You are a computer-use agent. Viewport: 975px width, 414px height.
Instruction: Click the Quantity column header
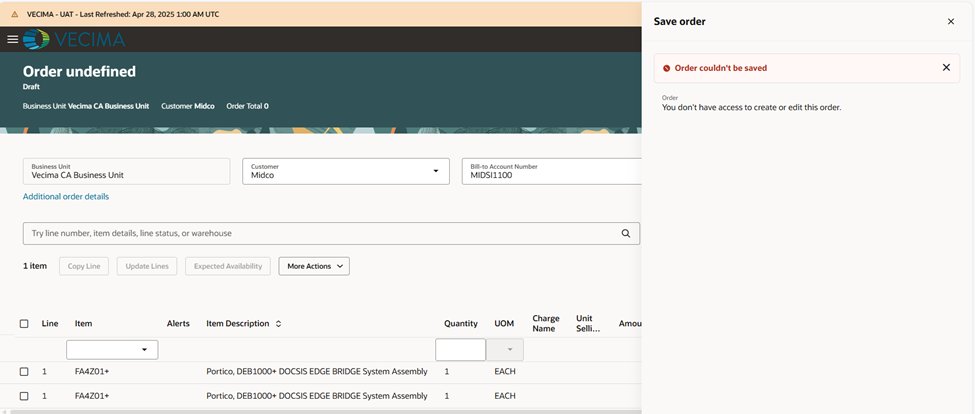tap(461, 324)
